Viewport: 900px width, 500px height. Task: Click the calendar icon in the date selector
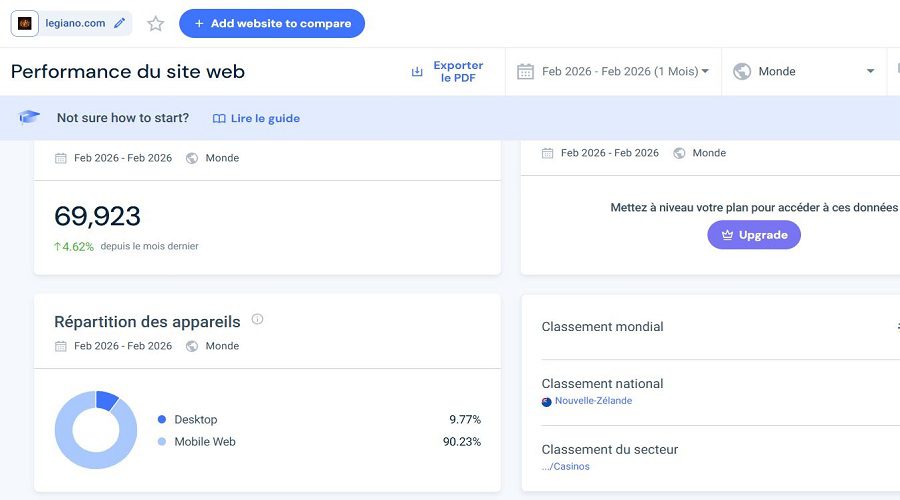coord(525,72)
